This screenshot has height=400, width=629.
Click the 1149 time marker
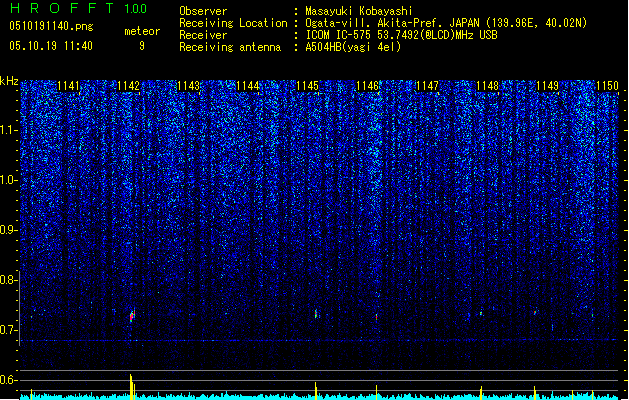[x=548, y=86]
